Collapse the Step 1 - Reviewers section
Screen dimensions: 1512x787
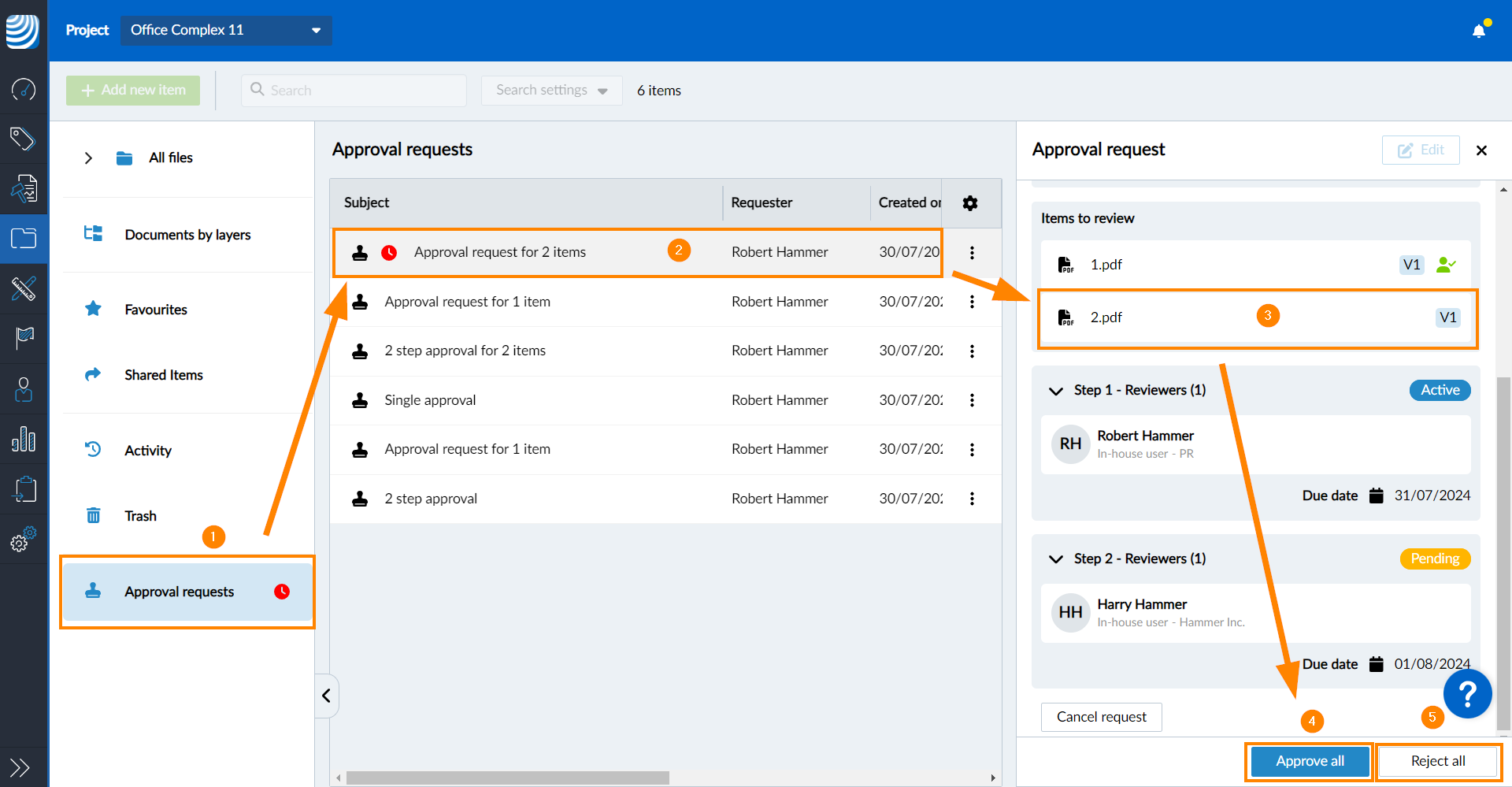click(x=1056, y=391)
